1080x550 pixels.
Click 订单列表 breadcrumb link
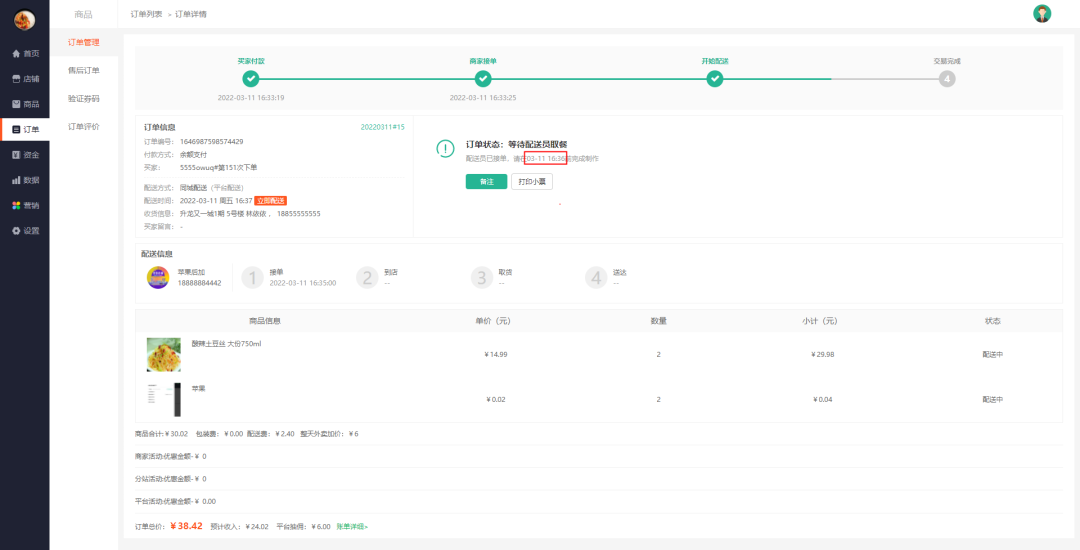(x=147, y=14)
